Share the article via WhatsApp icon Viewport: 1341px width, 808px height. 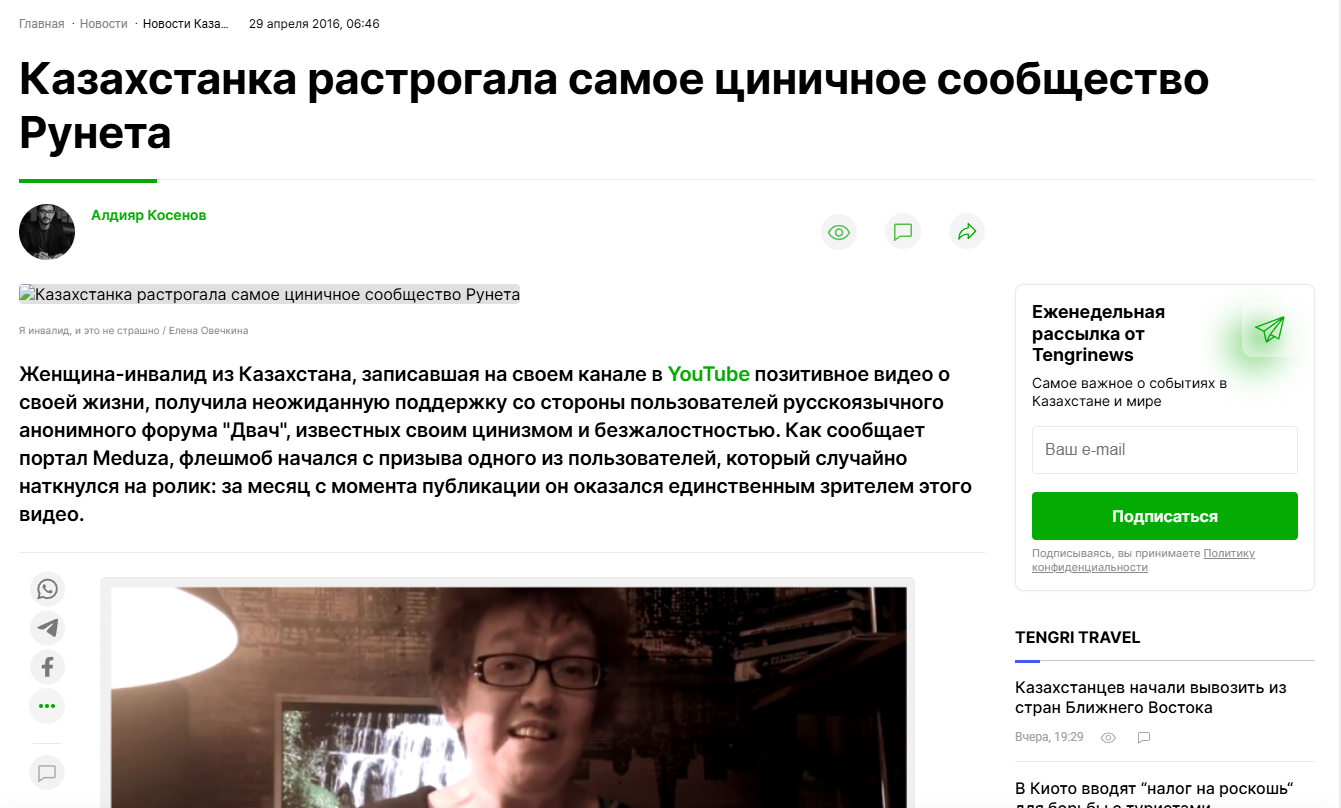pos(47,589)
